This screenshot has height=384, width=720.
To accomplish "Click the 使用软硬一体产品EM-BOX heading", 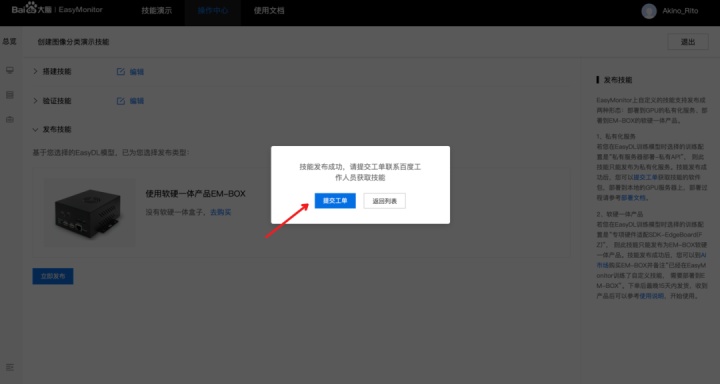I will [x=195, y=193].
